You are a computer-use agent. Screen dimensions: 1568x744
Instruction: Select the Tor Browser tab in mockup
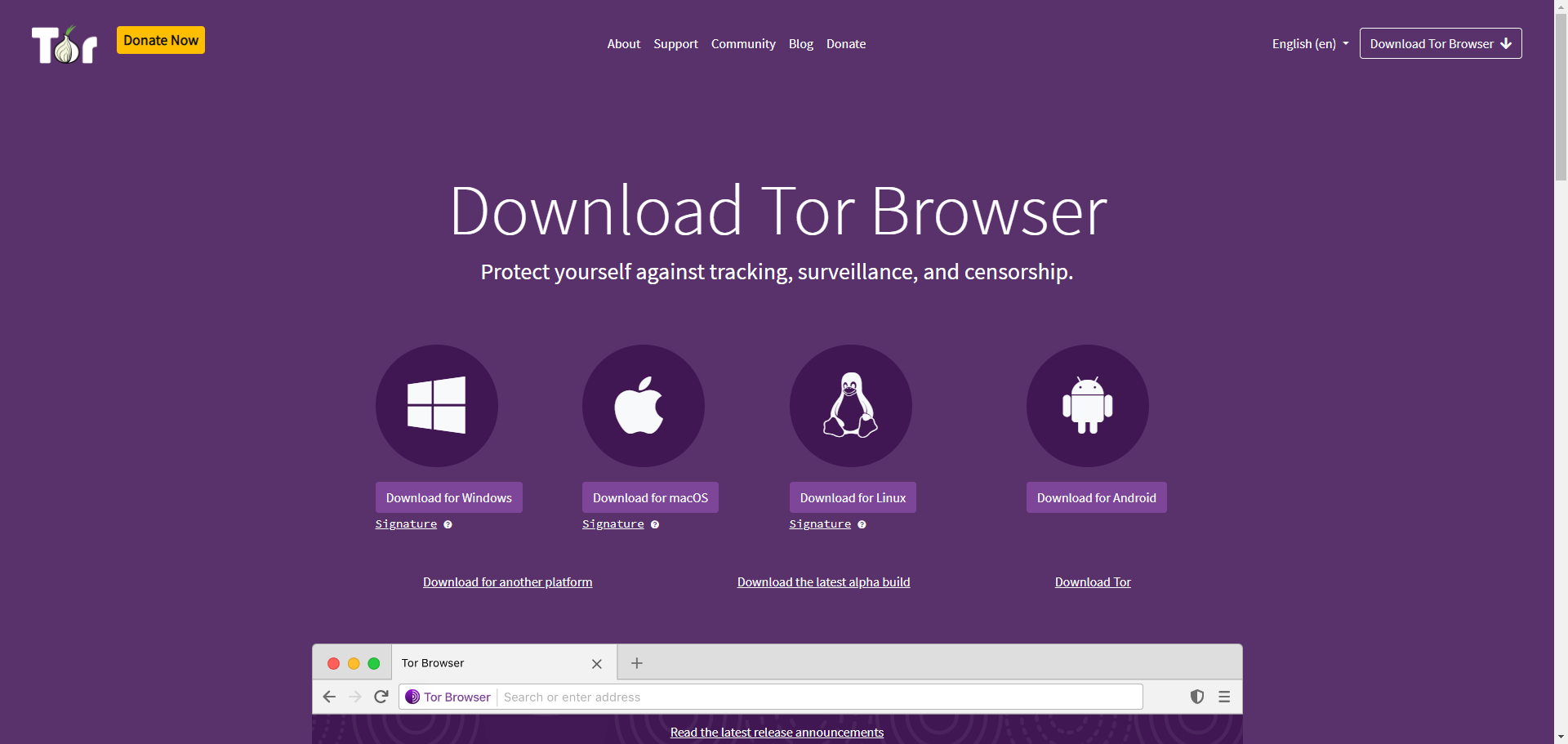pos(505,663)
